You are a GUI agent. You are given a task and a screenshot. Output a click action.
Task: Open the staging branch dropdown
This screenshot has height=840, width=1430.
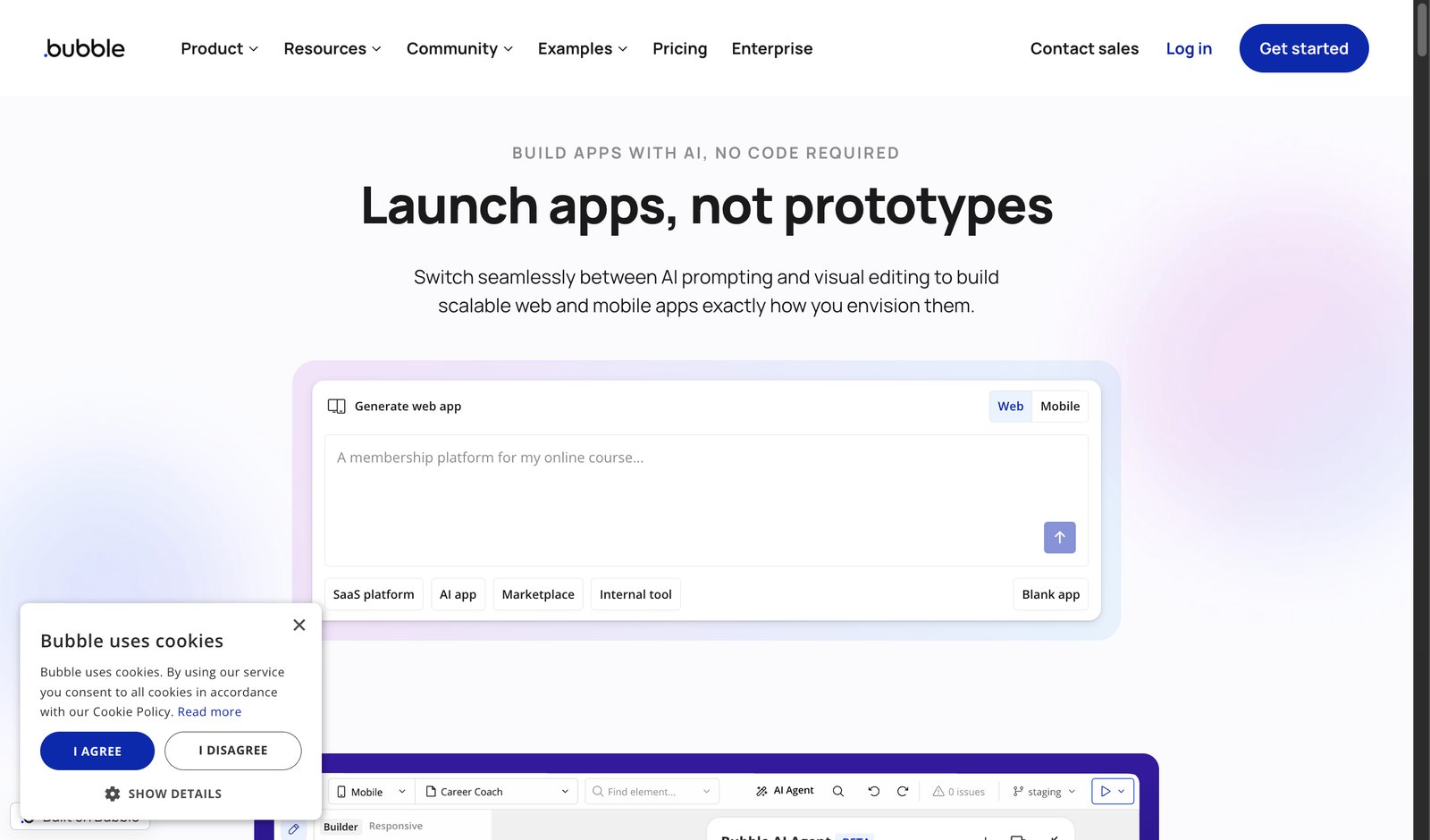coord(1044,792)
